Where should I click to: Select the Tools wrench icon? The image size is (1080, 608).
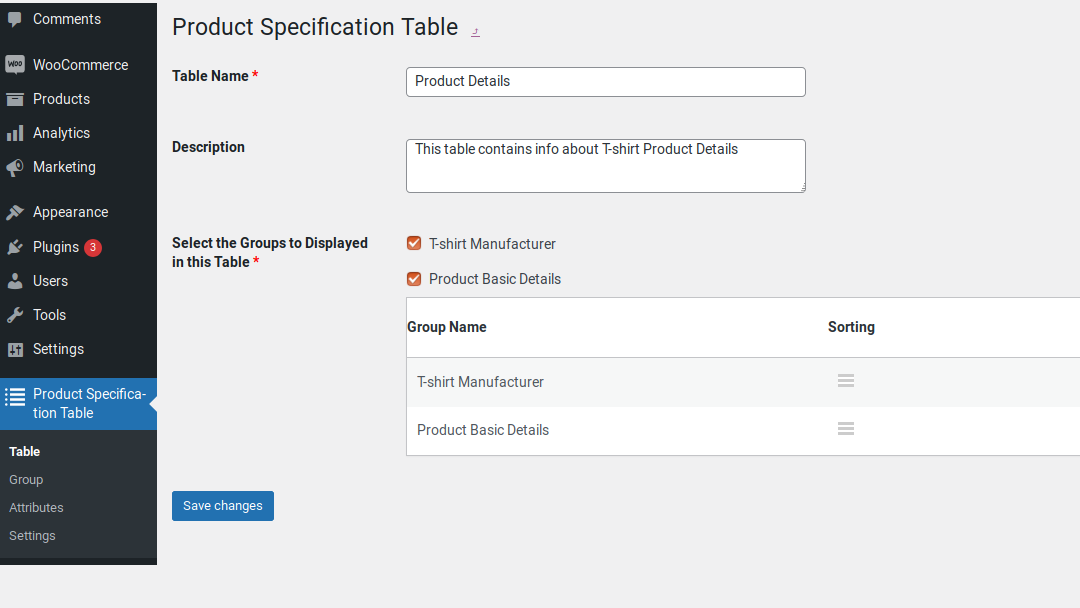point(14,315)
